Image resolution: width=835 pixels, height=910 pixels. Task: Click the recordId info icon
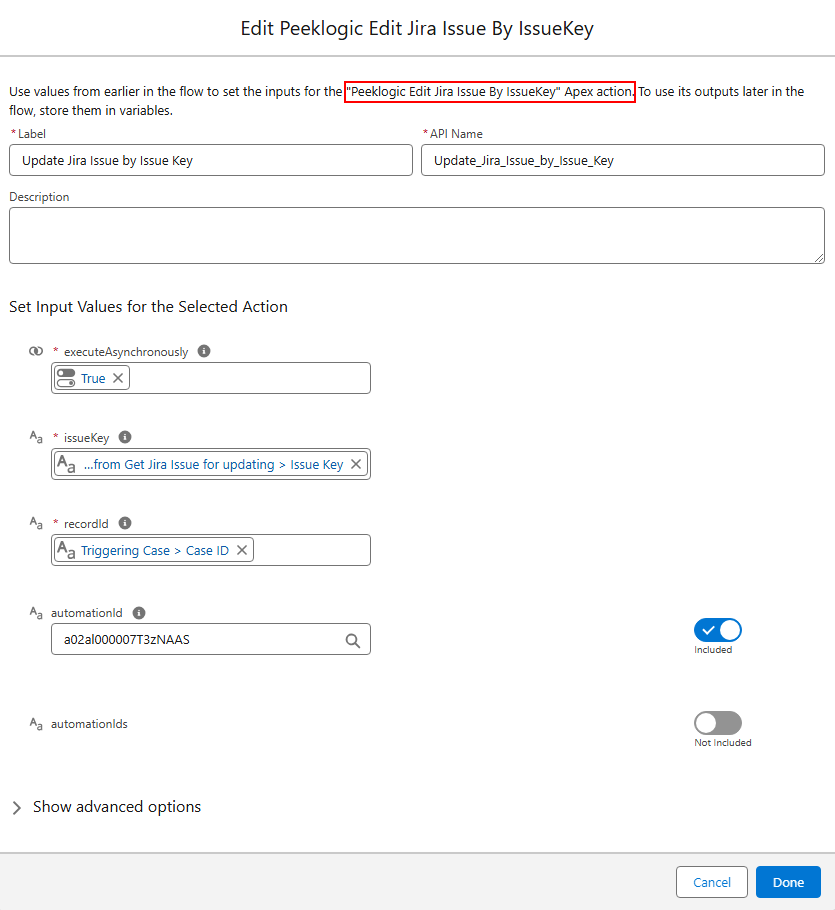tap(125, 523)
